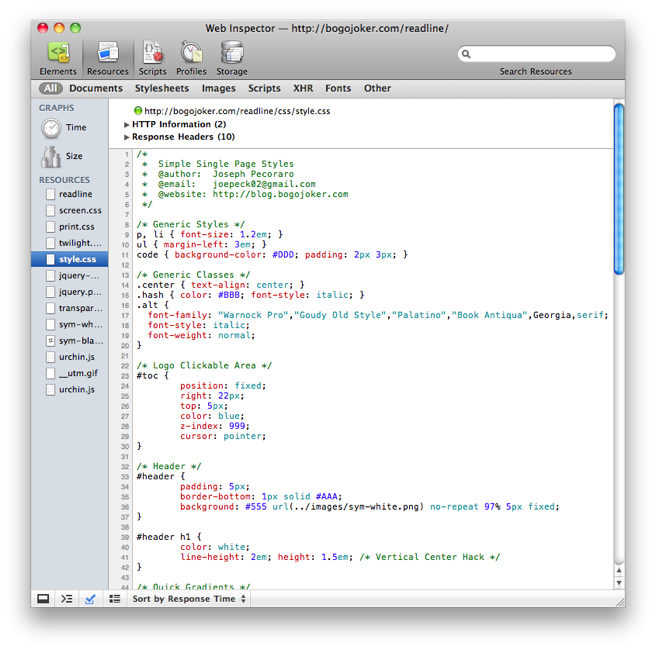Filter resources by All
Viewport: 656px width, 650px height.
[x=51, y=88]
